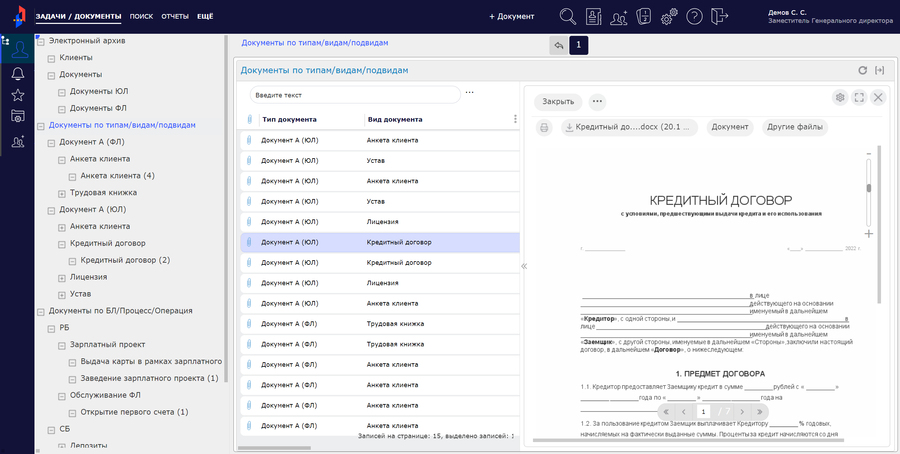
Task: Open notifications bell in left sidebar
Action: [17, 73]
